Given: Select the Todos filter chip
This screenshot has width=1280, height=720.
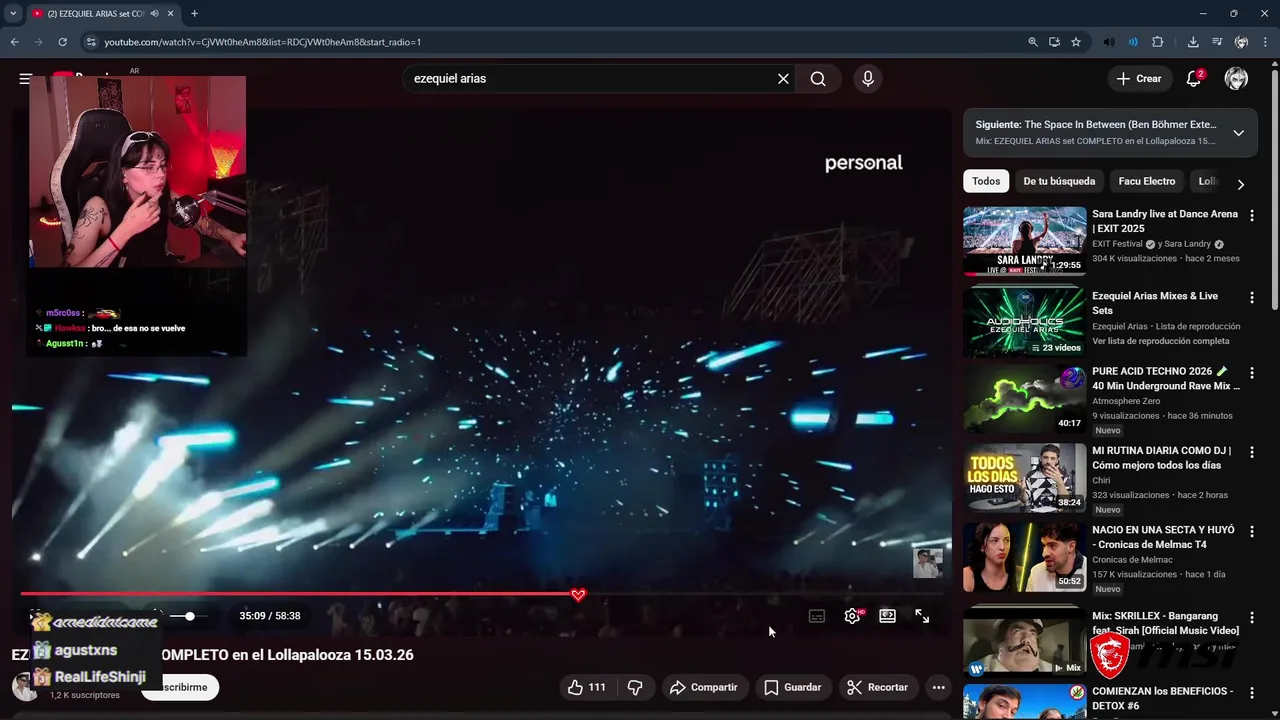Looking at the screenshot, I should 986,181.
